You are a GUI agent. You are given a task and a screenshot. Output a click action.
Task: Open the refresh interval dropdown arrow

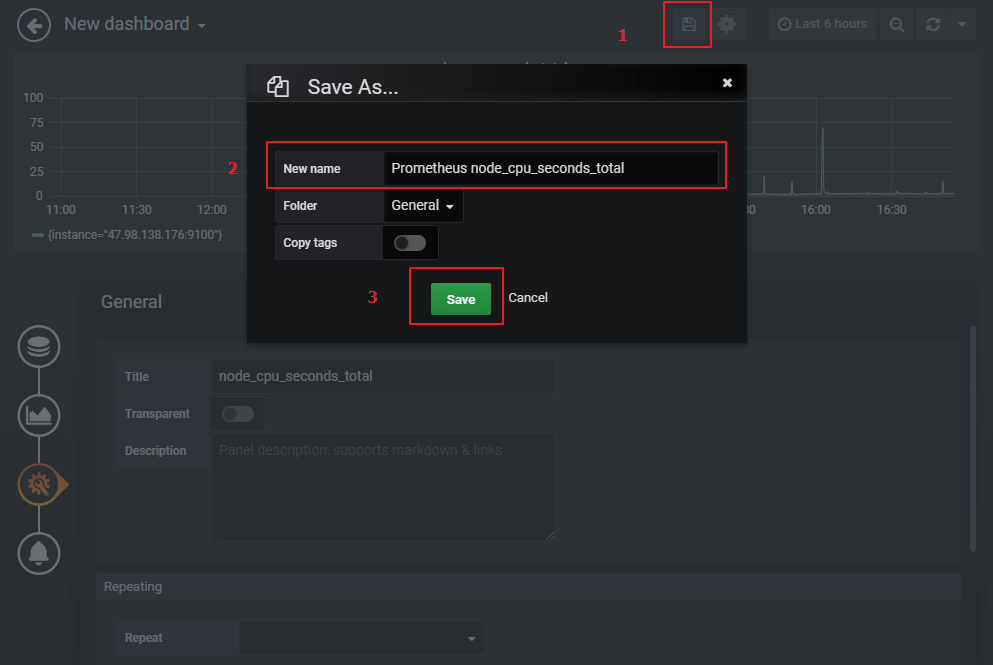(961, 25)
